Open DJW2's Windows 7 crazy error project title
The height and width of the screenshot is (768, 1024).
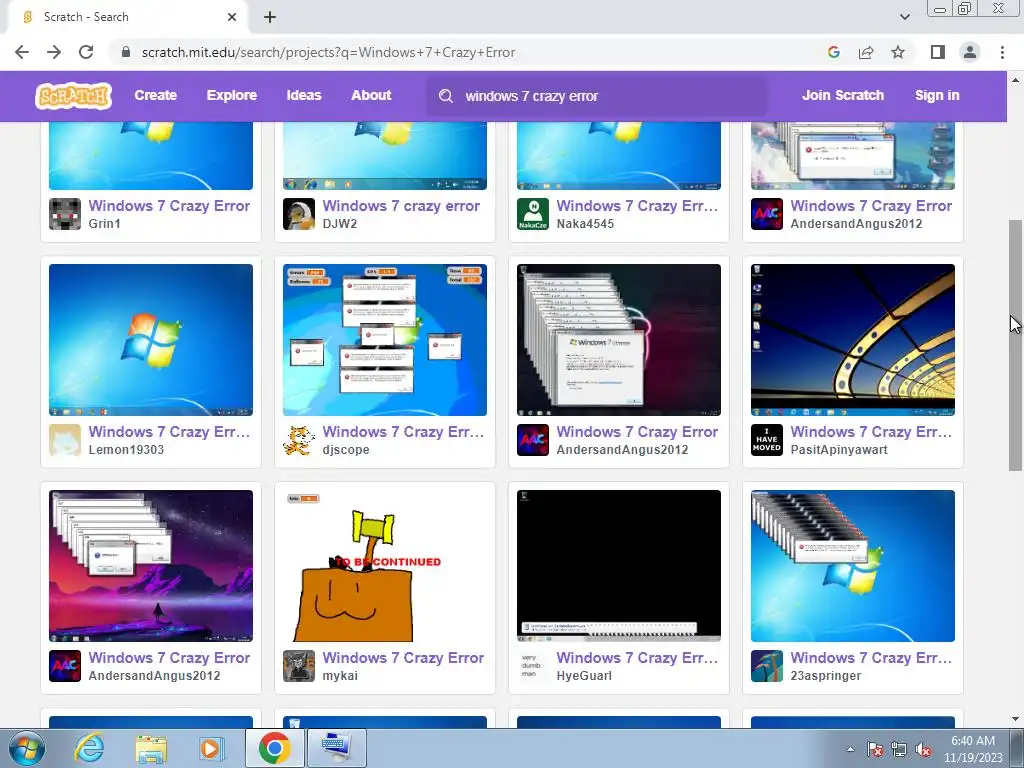pos(401,206)
